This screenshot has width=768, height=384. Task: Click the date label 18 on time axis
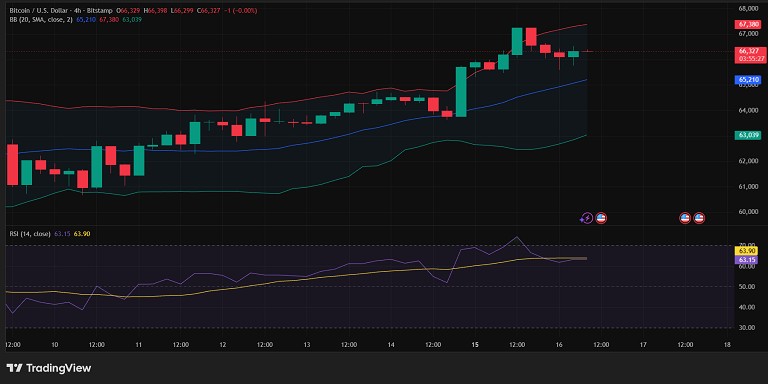(727, 345)
